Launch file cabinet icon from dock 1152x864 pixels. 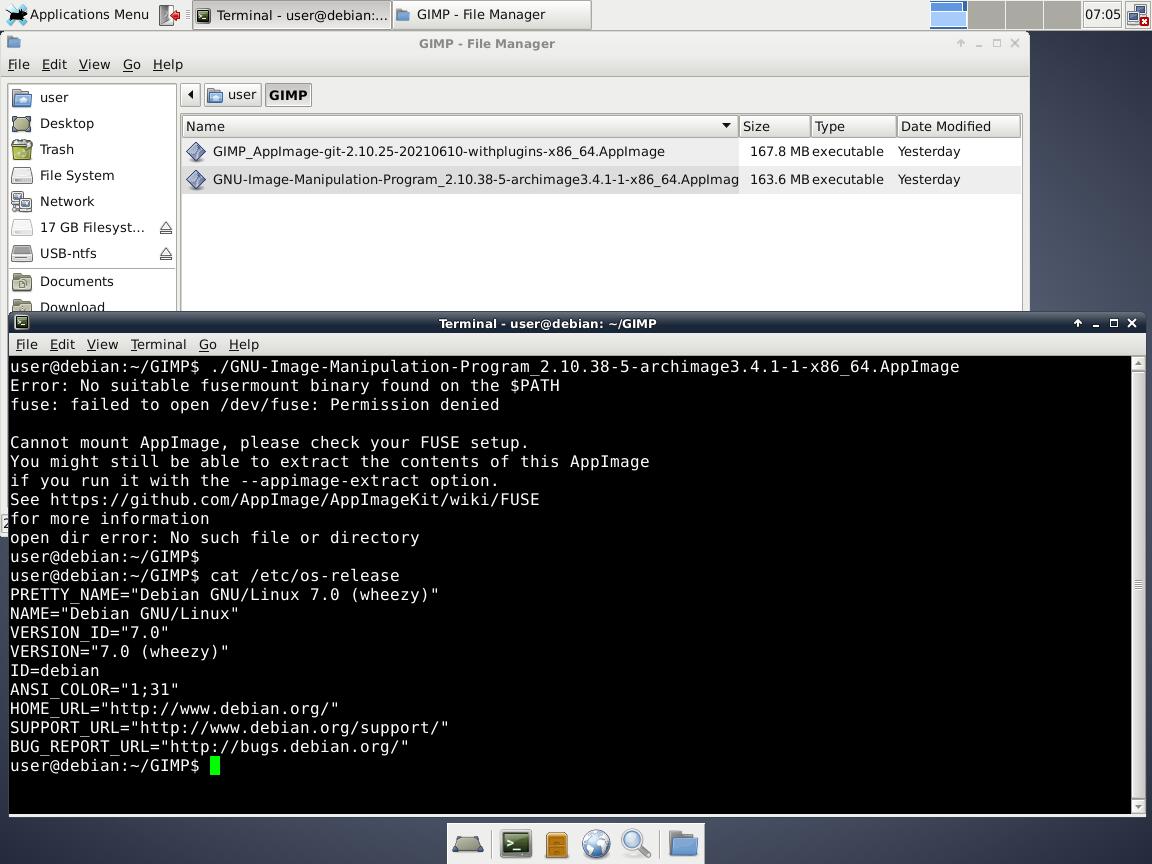tap(557, 844)
